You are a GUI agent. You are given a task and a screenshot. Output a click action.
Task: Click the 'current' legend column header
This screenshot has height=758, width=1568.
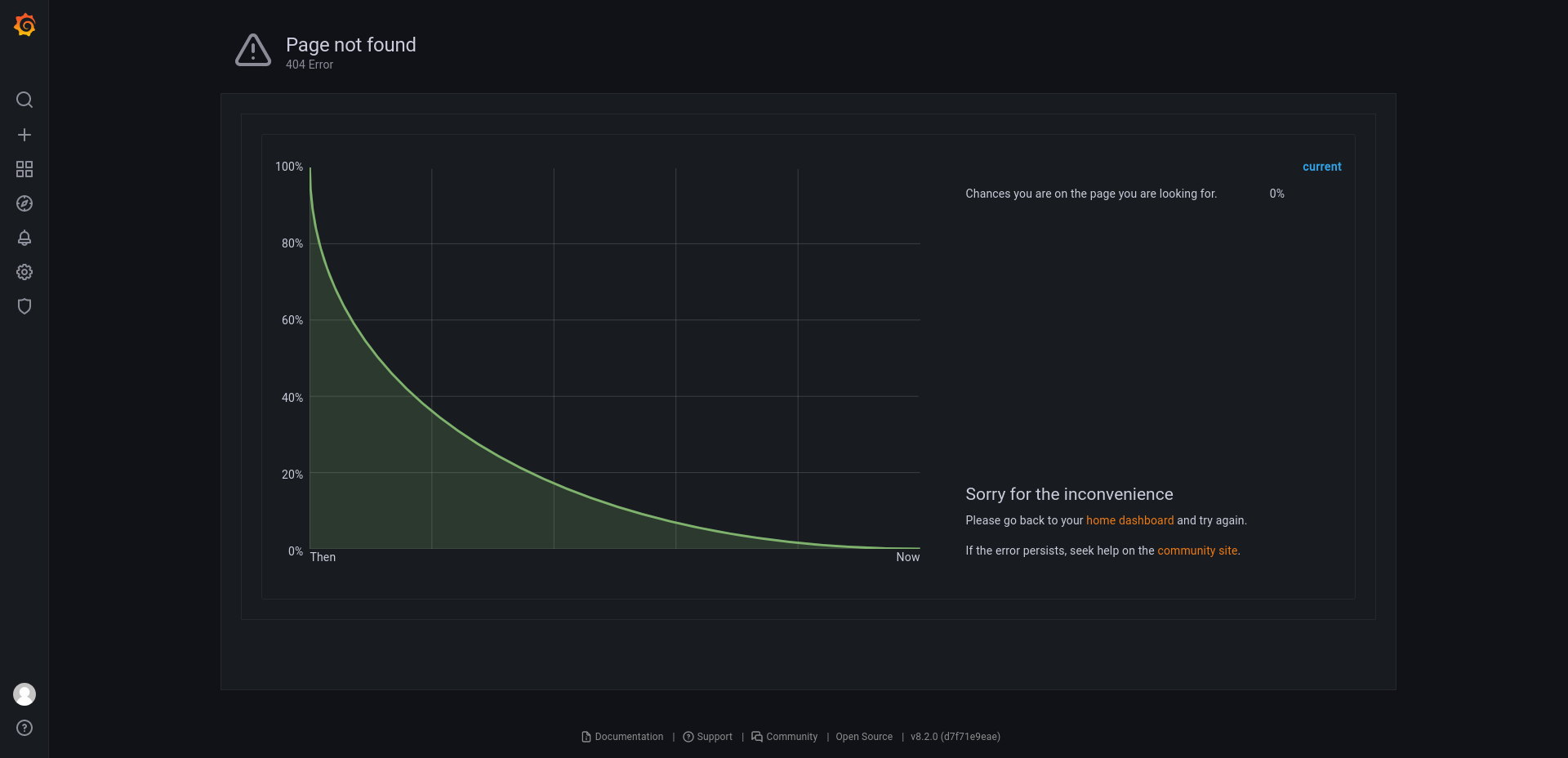coord(1321,167)
